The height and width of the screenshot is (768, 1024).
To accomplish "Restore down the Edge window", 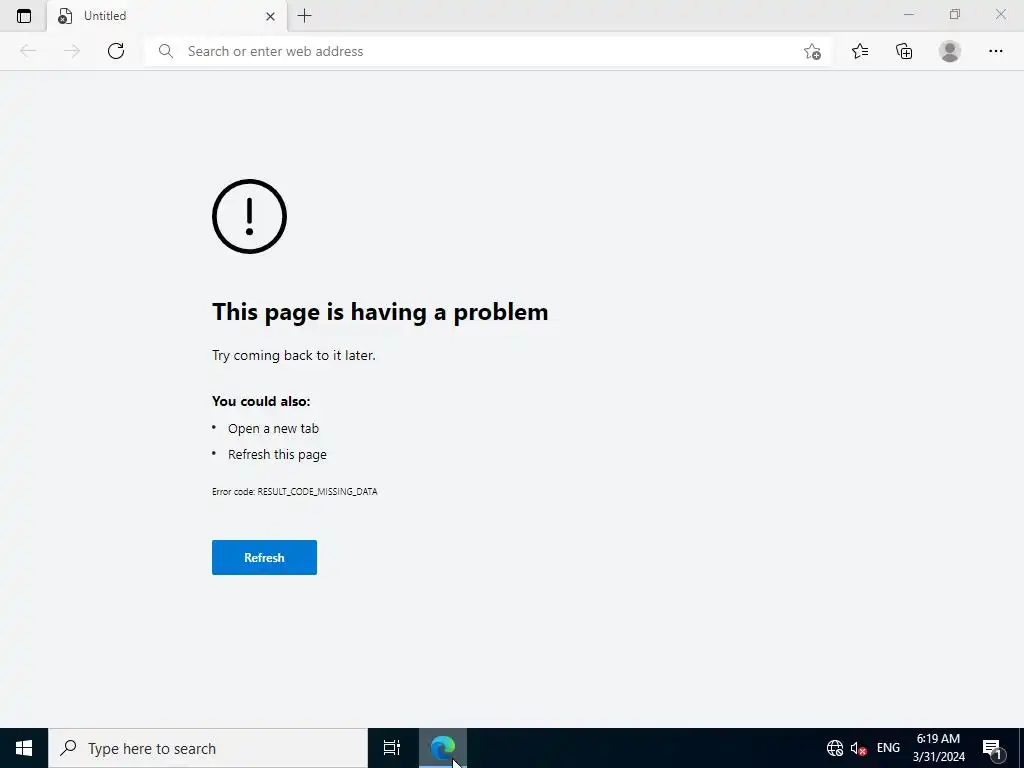I will coord(955,14).
